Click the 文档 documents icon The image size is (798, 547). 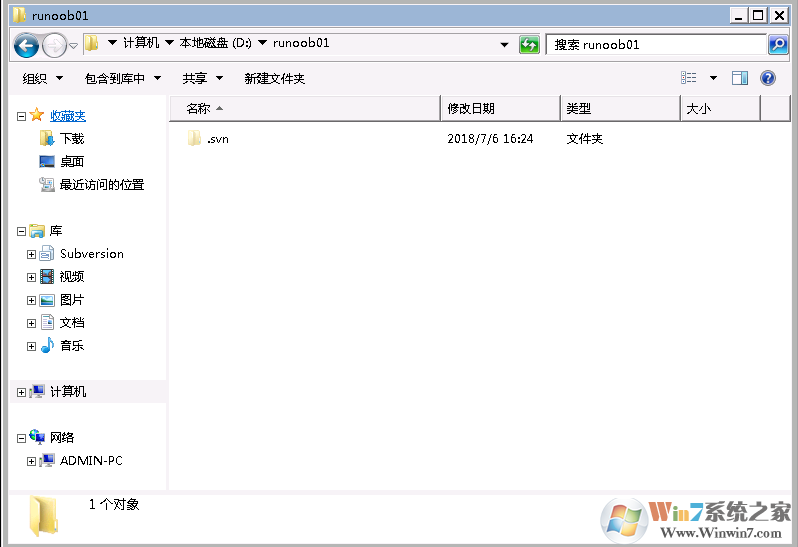pyautogui.click(x=47, y=322)
